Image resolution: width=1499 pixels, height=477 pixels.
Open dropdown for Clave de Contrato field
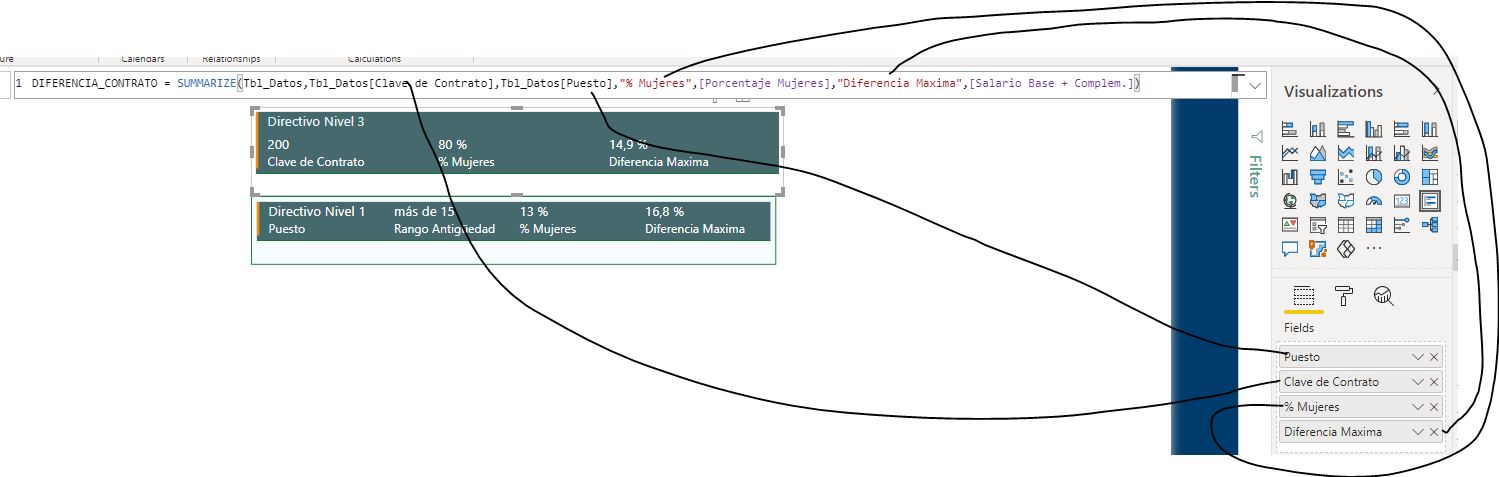(1417, 382)
